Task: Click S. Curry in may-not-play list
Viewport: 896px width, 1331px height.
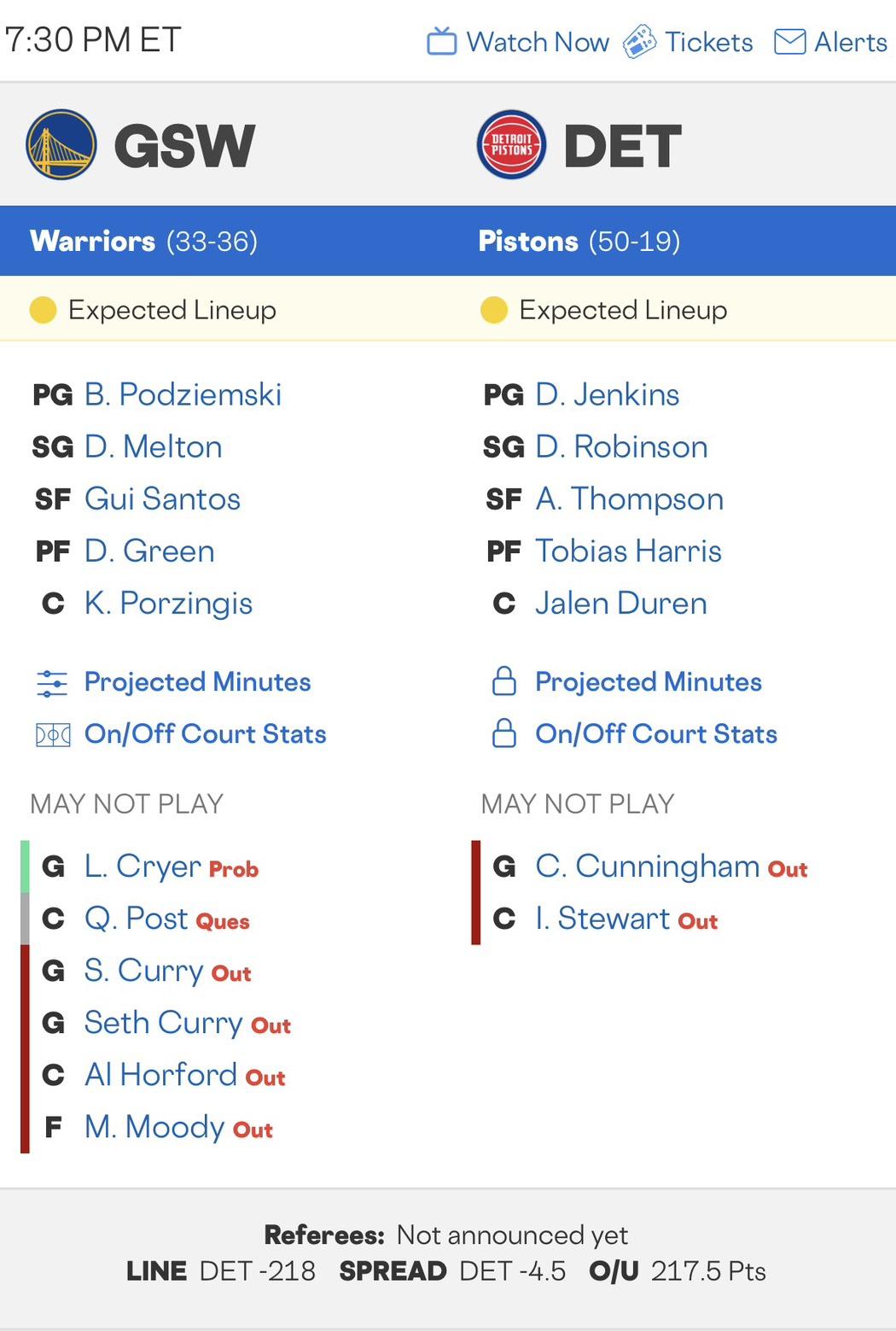Action: pos(143,971)
